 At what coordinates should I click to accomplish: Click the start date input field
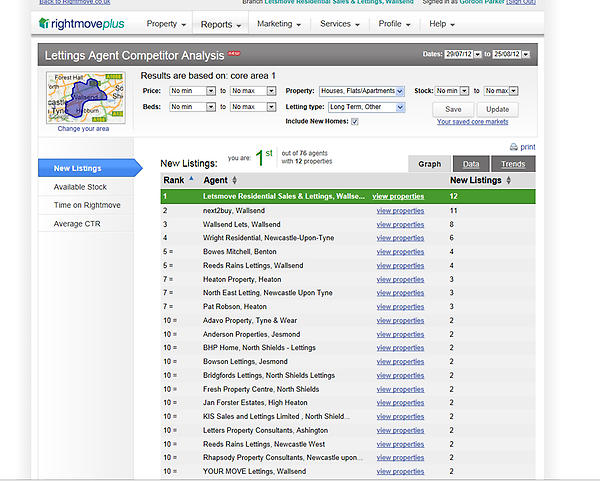coord(459,54)
